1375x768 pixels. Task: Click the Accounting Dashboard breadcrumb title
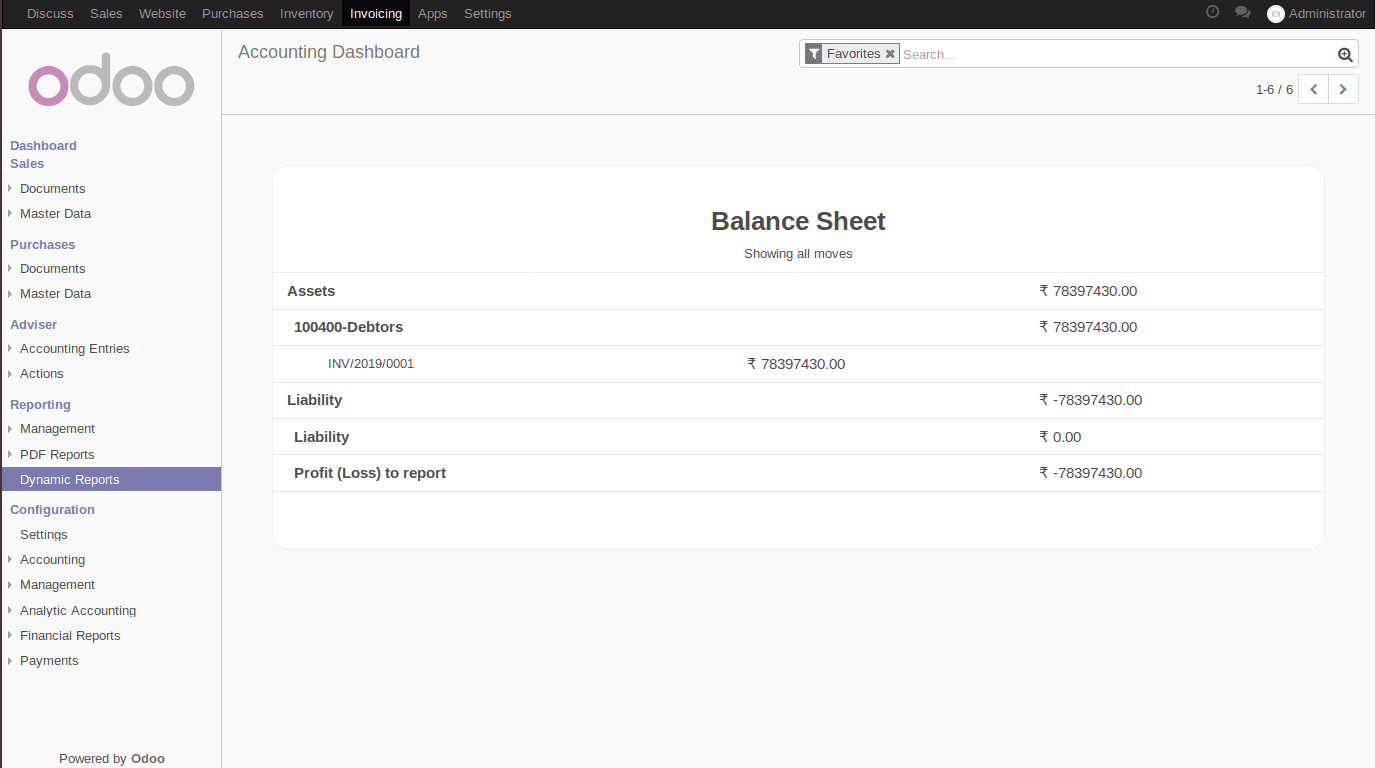coord(329,52)
